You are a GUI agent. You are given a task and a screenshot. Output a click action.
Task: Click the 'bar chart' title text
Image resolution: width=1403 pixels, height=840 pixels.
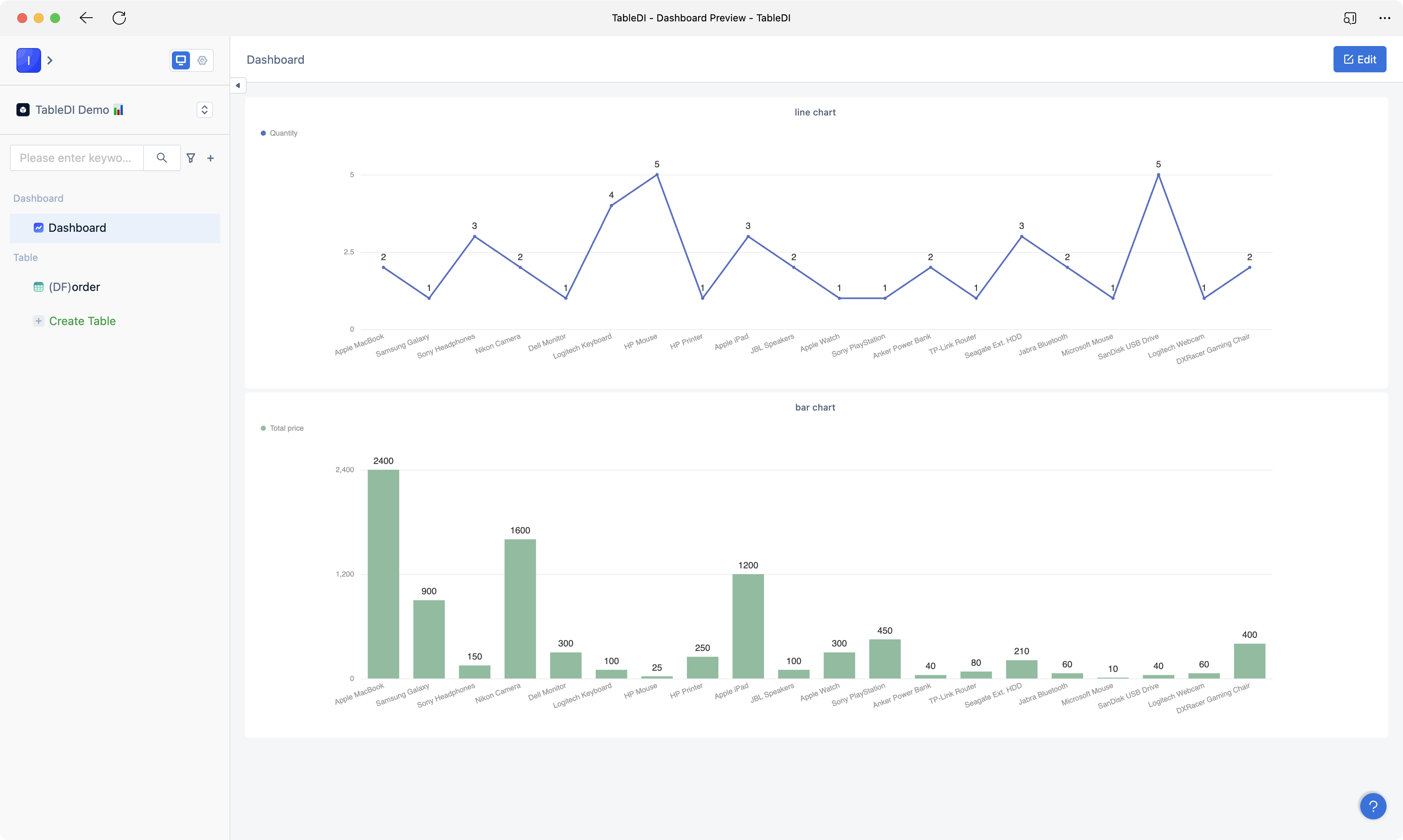point(815,407)
